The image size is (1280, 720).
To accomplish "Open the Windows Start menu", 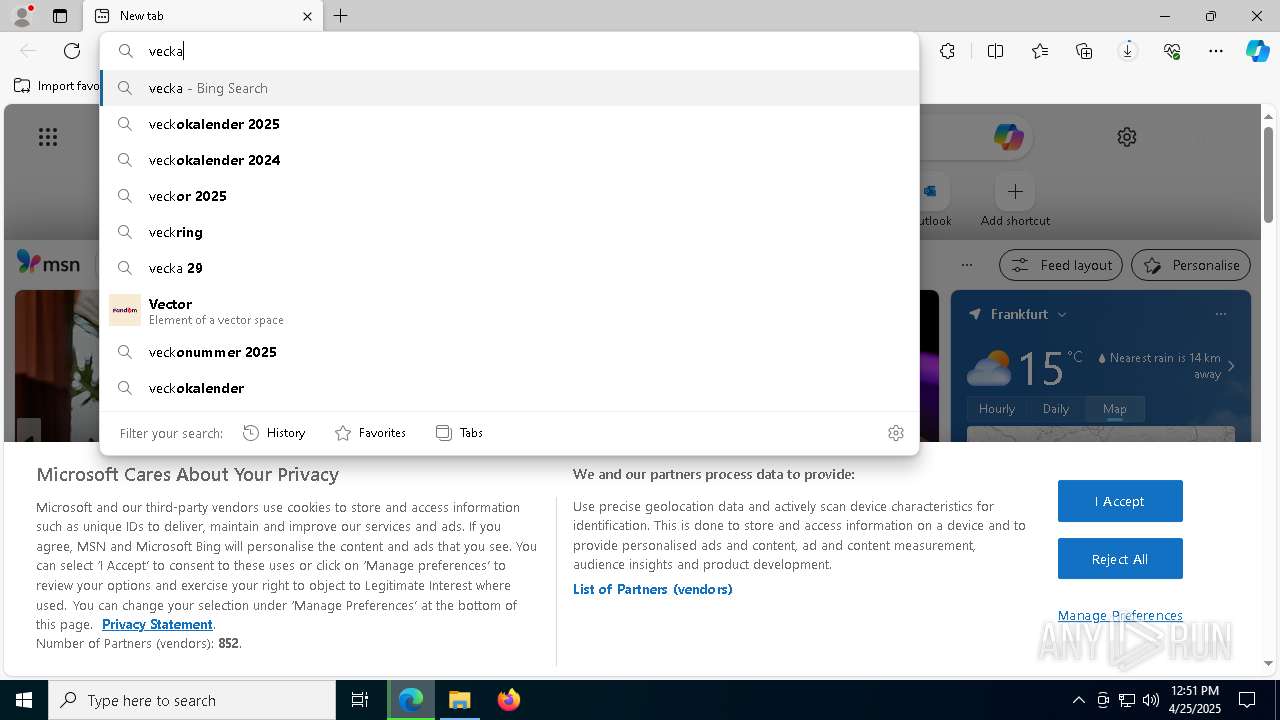I will point(24,700).
